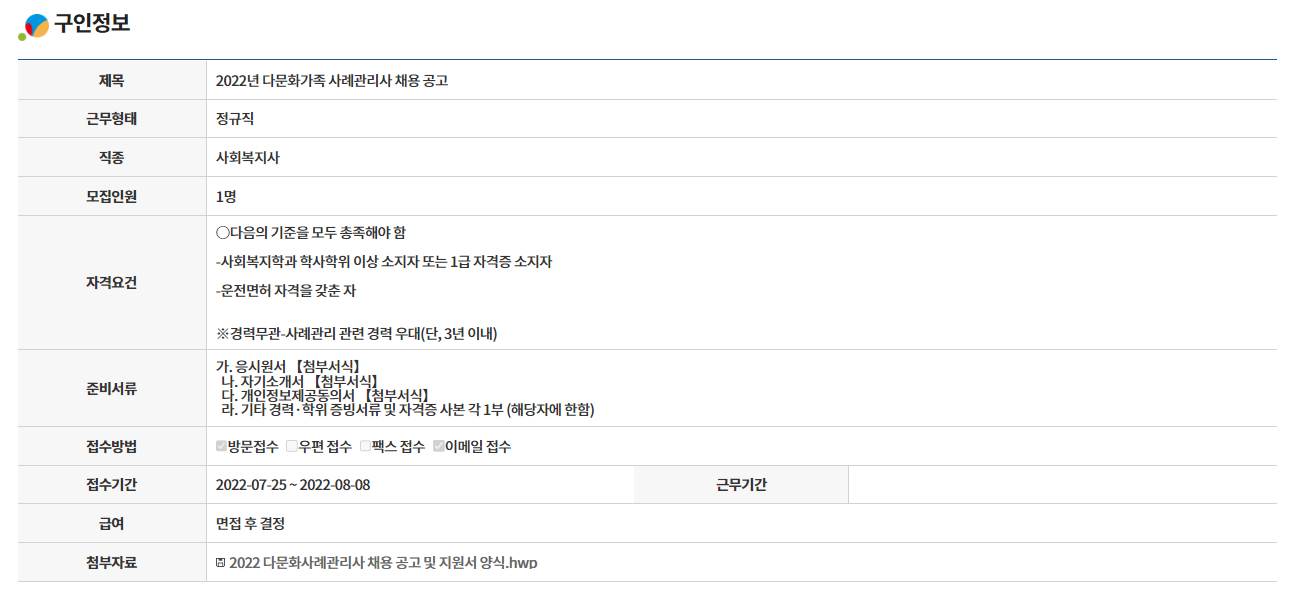Image resolution: width=1293 pixels, height=589 pixels.
Task: Toggle the 이메일 접수 checkbox
Action: [x=439, y=447]
